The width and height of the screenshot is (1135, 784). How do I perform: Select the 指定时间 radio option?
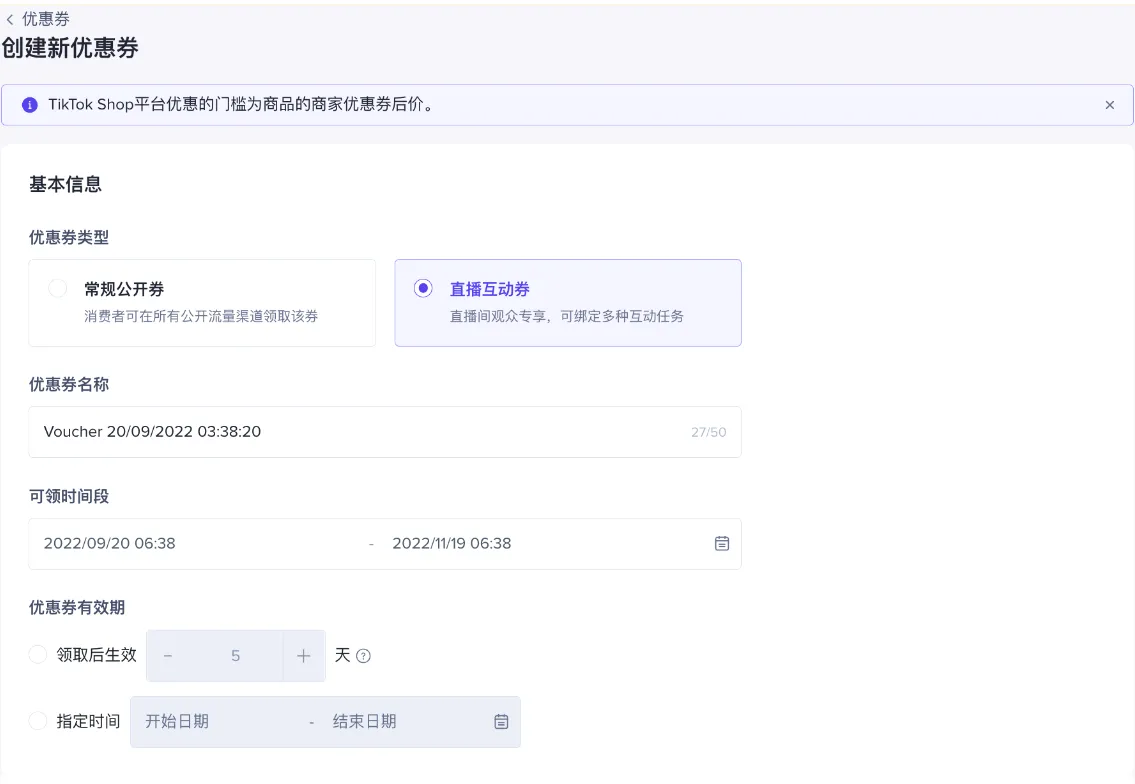(x=38, y=721)
